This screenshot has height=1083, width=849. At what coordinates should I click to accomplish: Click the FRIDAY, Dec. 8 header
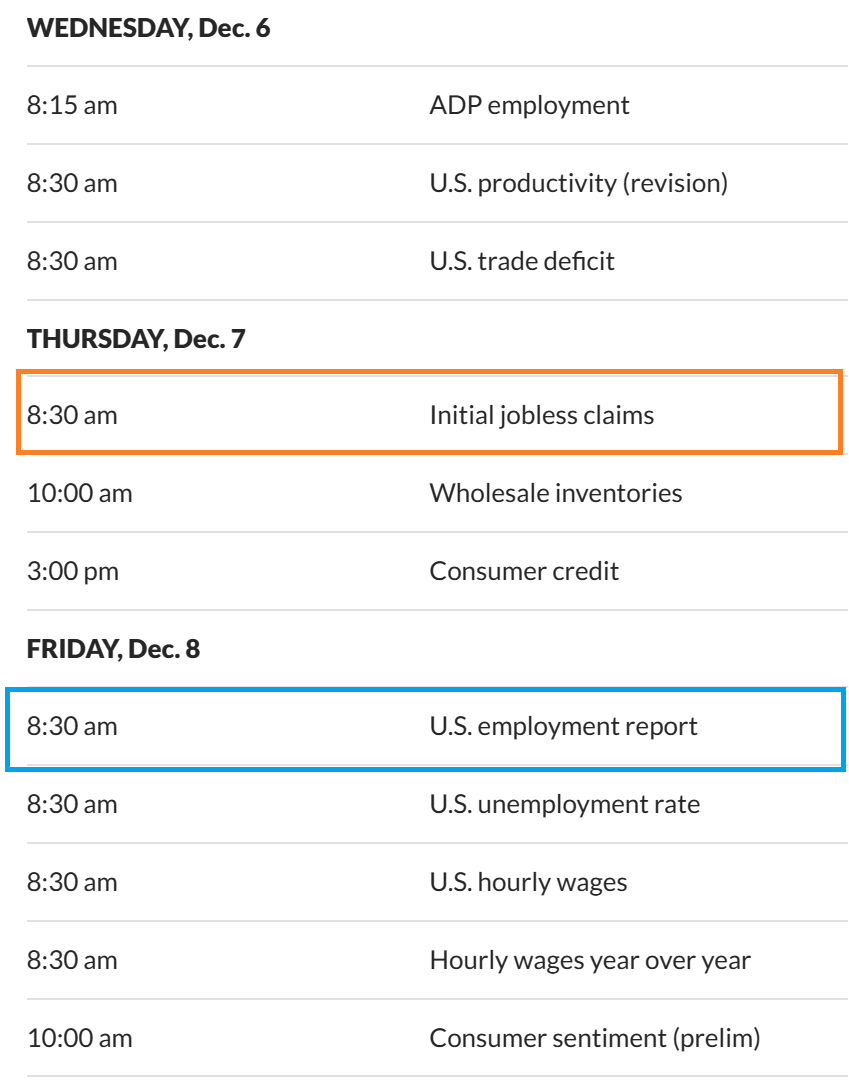(x=114, y=649)
